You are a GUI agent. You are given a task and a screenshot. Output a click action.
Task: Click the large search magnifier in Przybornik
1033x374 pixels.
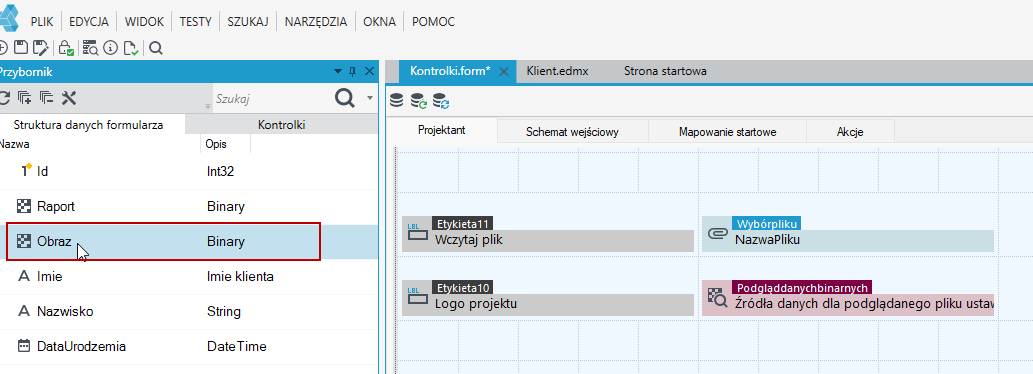click(345, 98)
